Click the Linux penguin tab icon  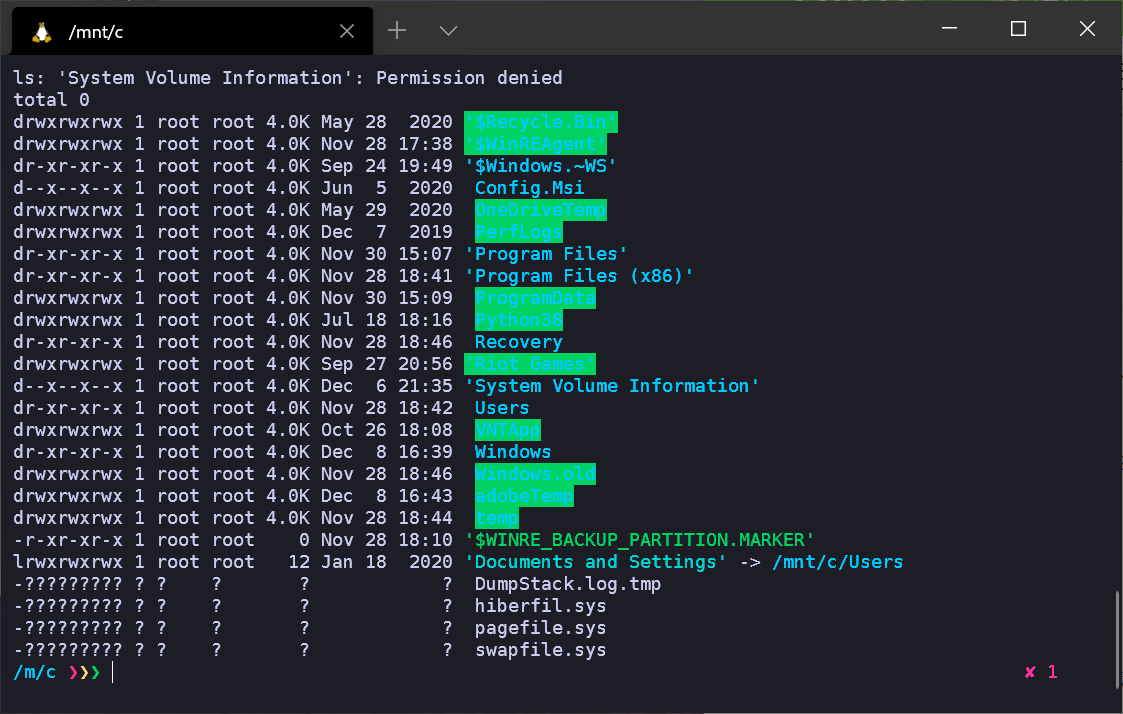coord(42,32)
